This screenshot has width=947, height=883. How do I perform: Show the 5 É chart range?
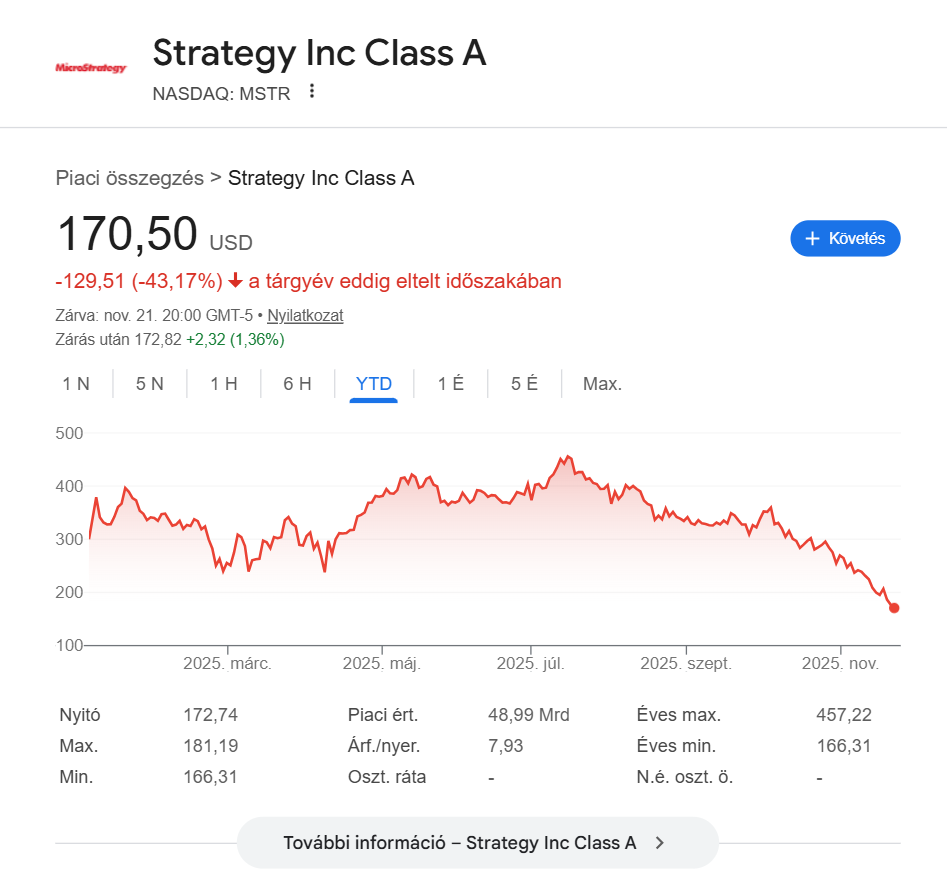(x=525, y=384)
